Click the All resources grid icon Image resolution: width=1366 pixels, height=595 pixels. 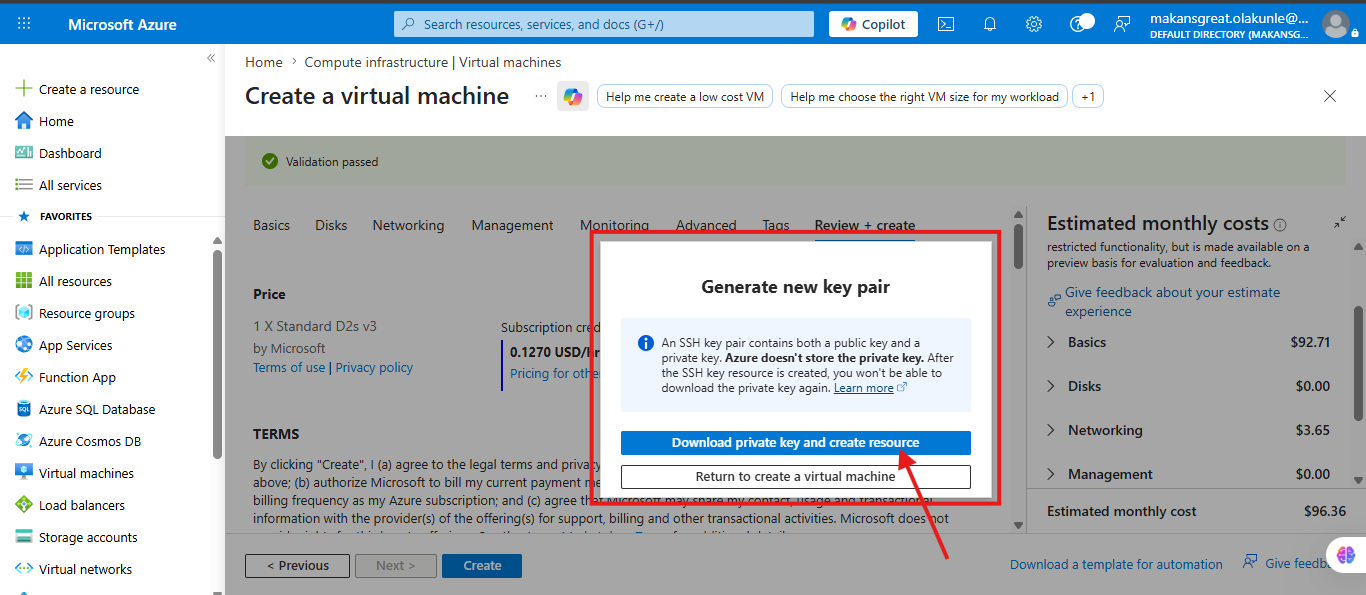tap(24, 281)
